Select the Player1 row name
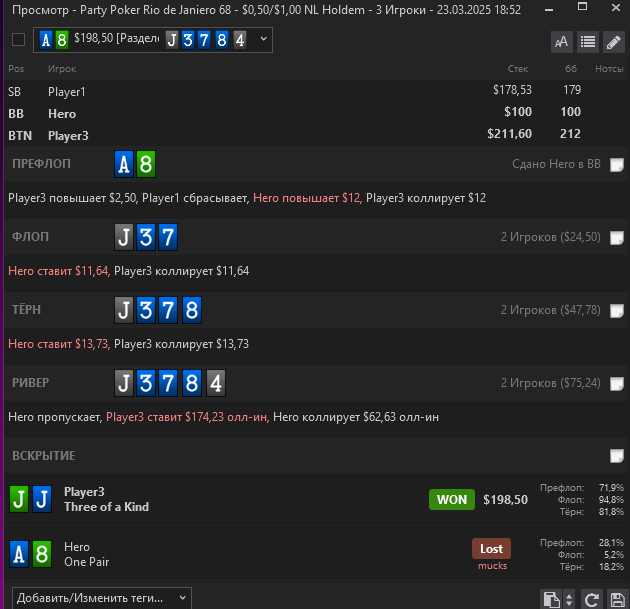The height and width of the screenshot is (609, 630). (67, 92)
